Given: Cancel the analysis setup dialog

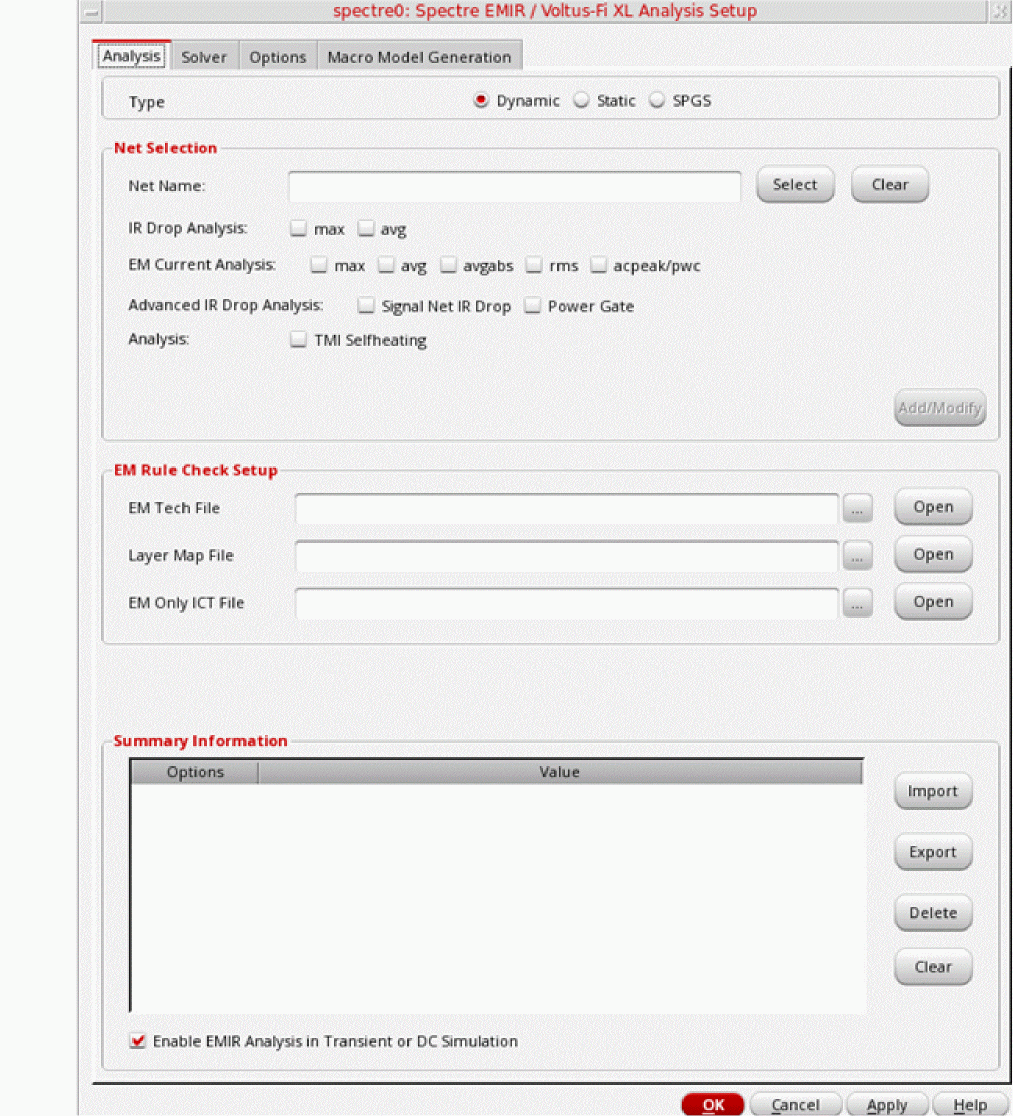Looking at the screenshot, I should tap(796, 1105).
